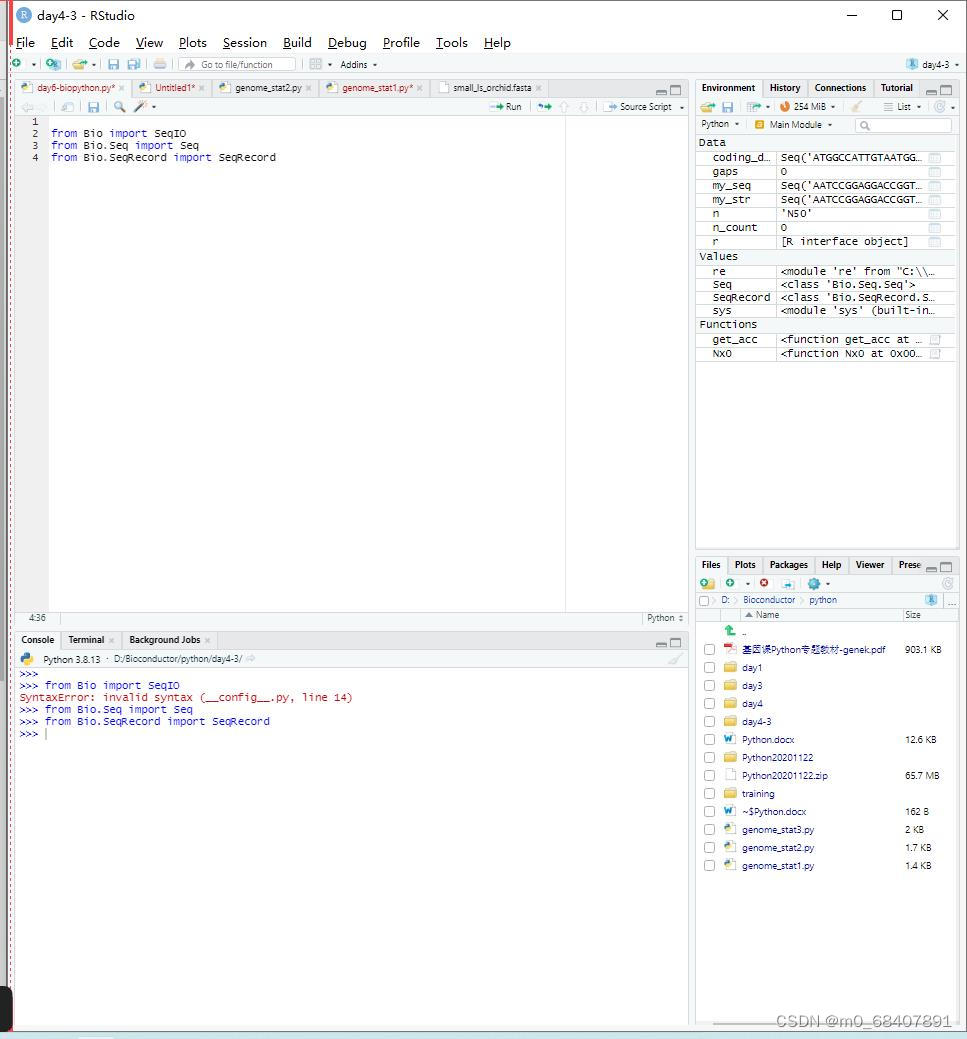Click the Source Script button

[639, 107]
